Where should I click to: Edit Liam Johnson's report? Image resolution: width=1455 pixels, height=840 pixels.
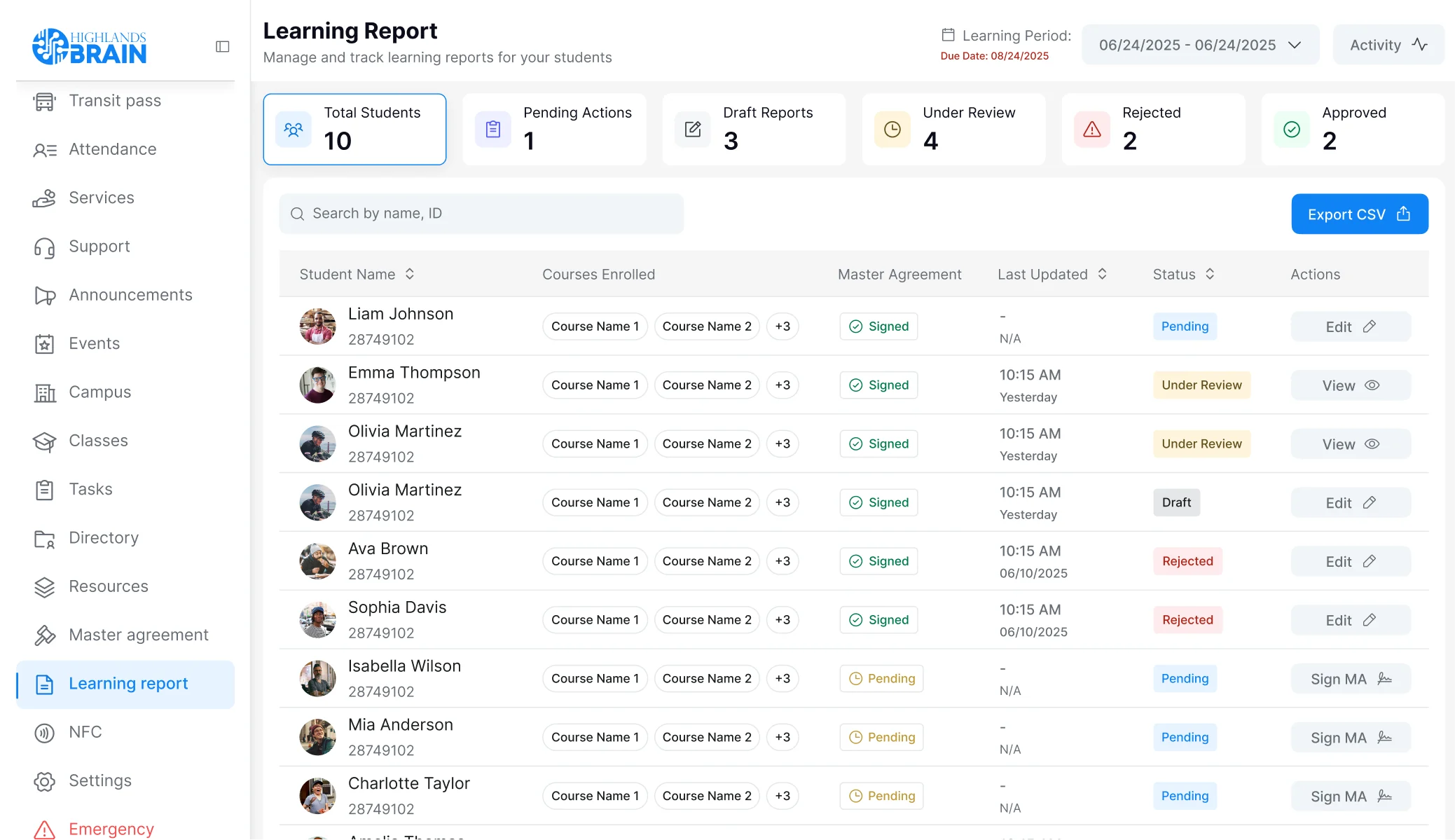[x=1351, y=326]
